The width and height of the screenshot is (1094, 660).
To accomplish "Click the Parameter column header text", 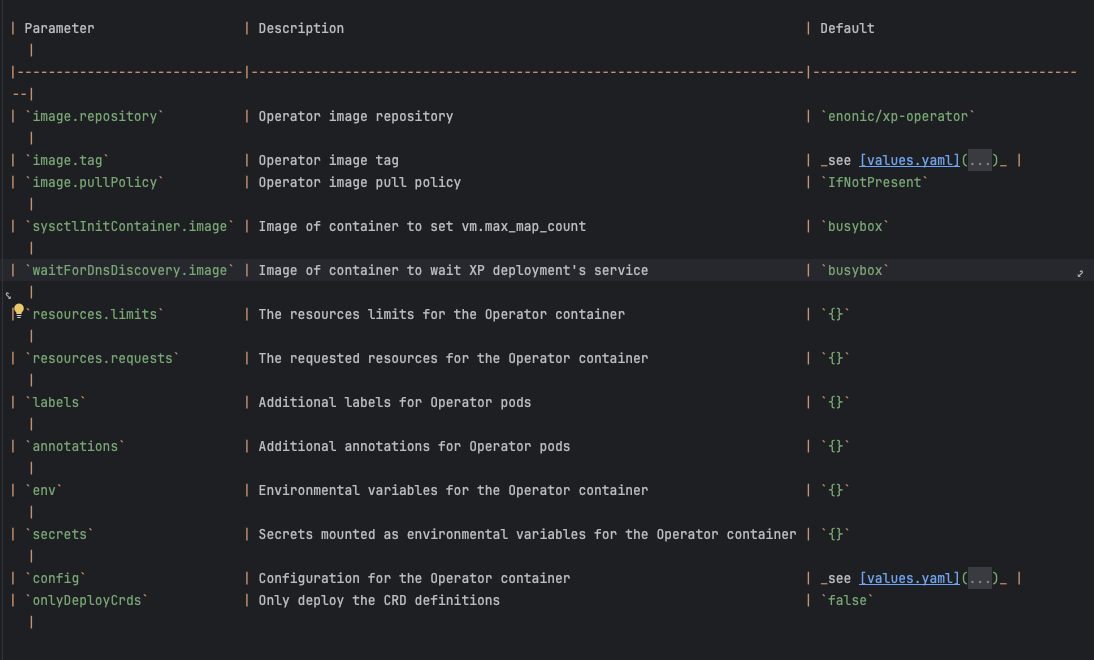I will click(59, 29).
